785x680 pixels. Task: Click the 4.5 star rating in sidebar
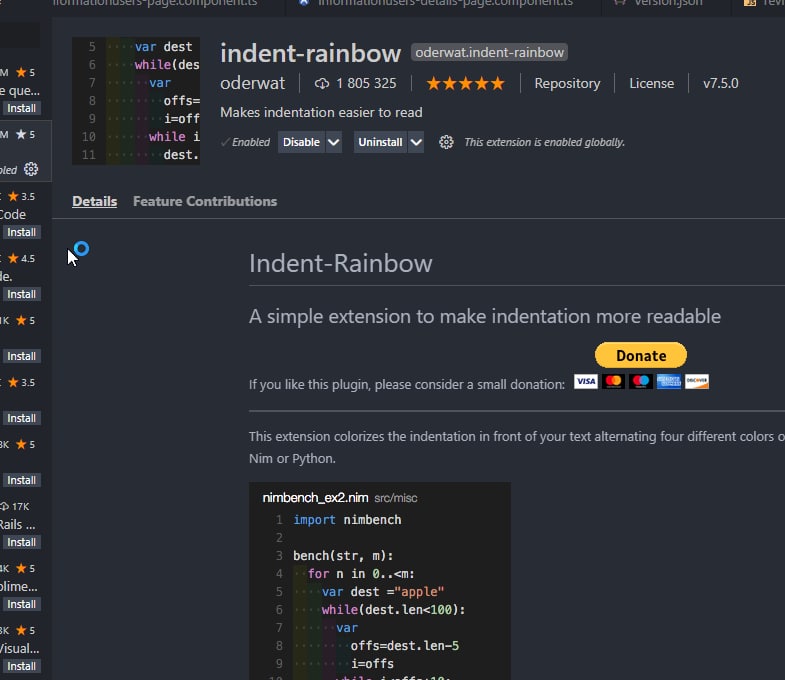[22, 259]
